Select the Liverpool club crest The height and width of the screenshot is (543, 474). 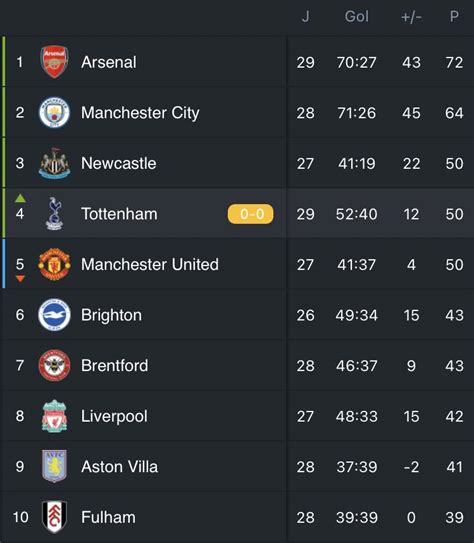click(x=54, y=416)
